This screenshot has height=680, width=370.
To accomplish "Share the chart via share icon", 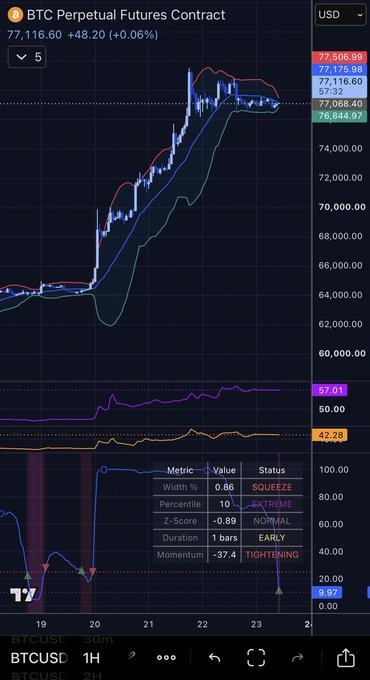I will (346, 657).
